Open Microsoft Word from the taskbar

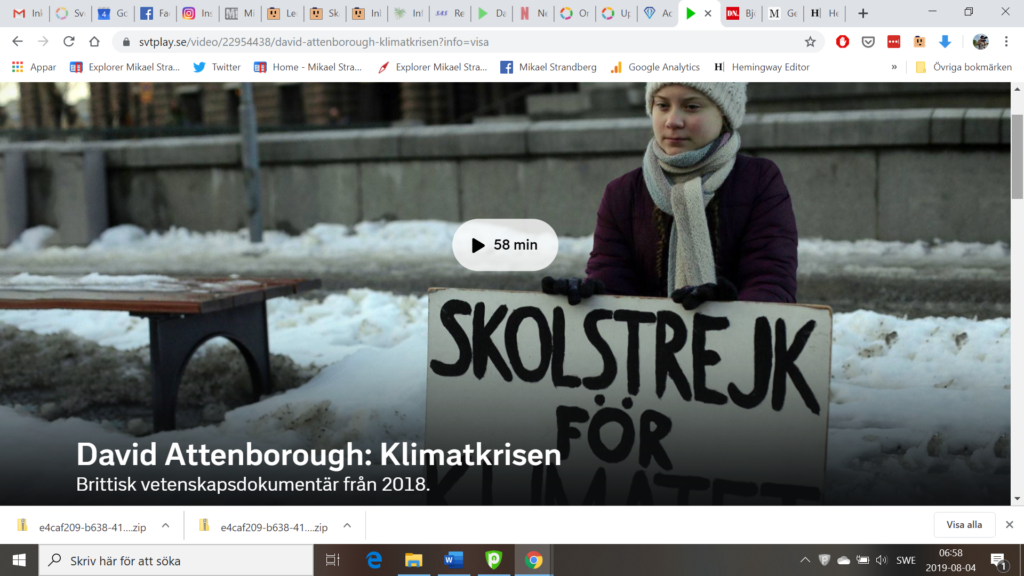[x=453, y=560]
